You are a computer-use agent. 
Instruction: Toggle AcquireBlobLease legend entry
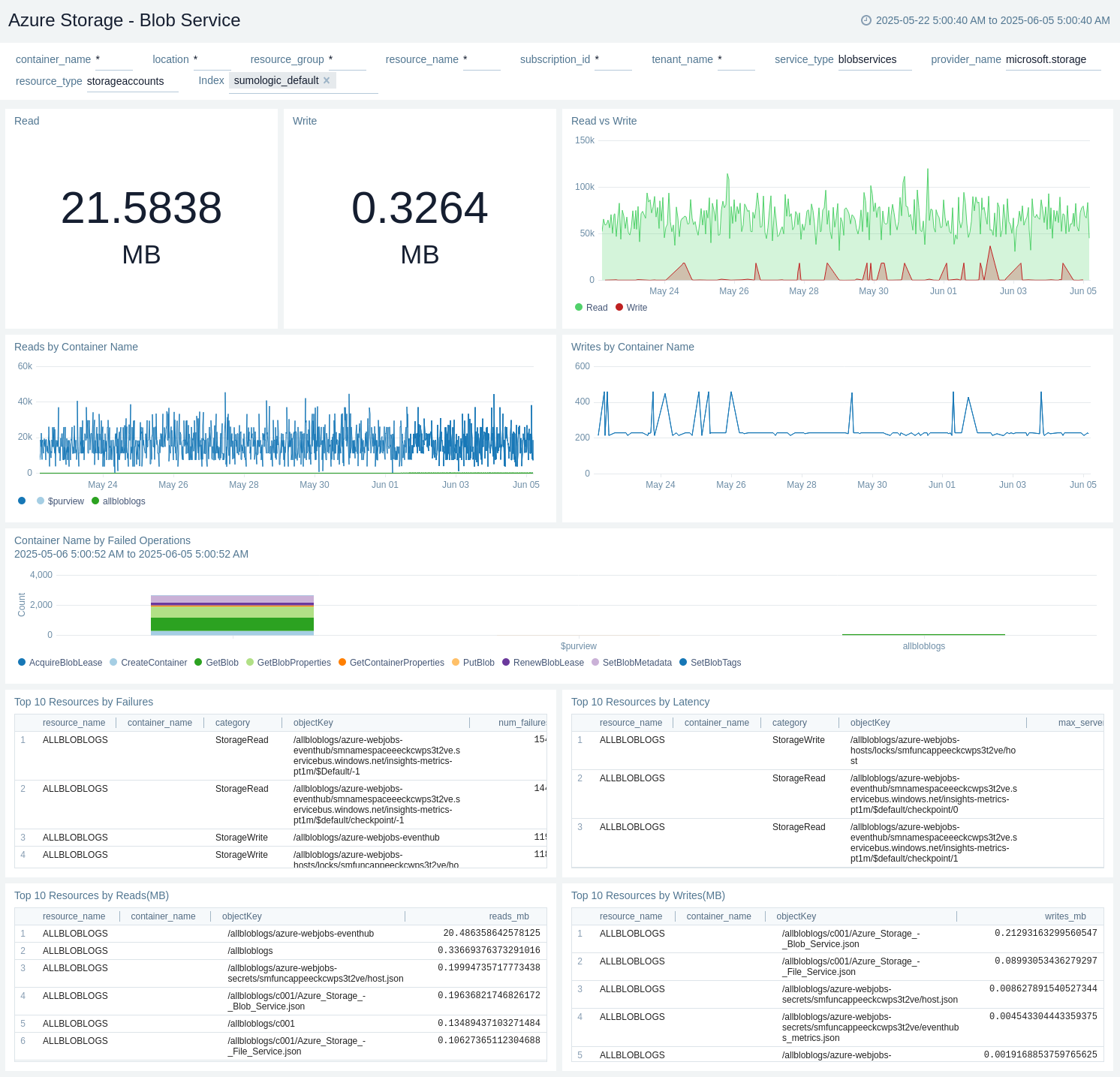(60, 663)
